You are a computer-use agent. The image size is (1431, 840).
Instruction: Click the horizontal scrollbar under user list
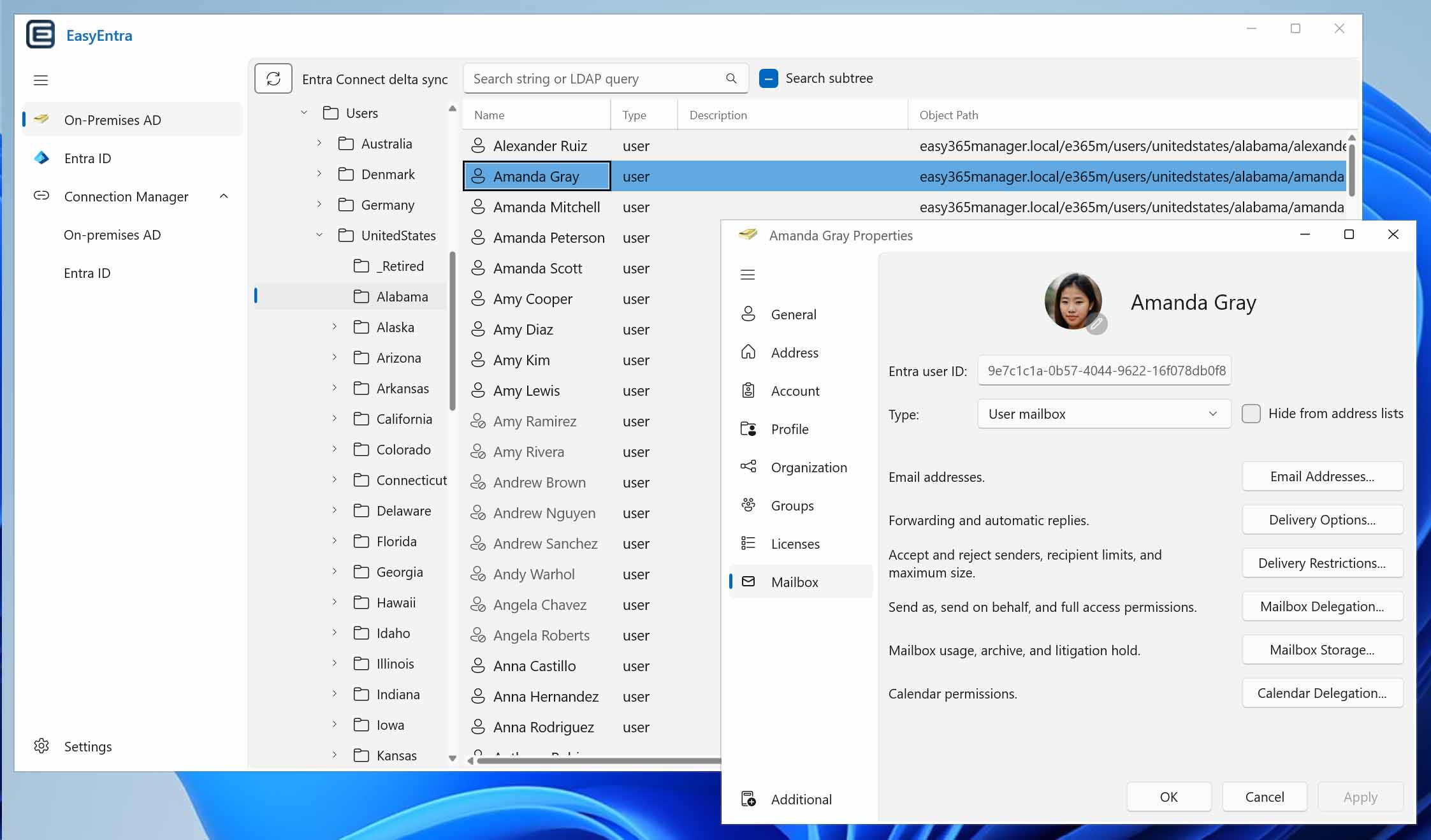point(599,760)
